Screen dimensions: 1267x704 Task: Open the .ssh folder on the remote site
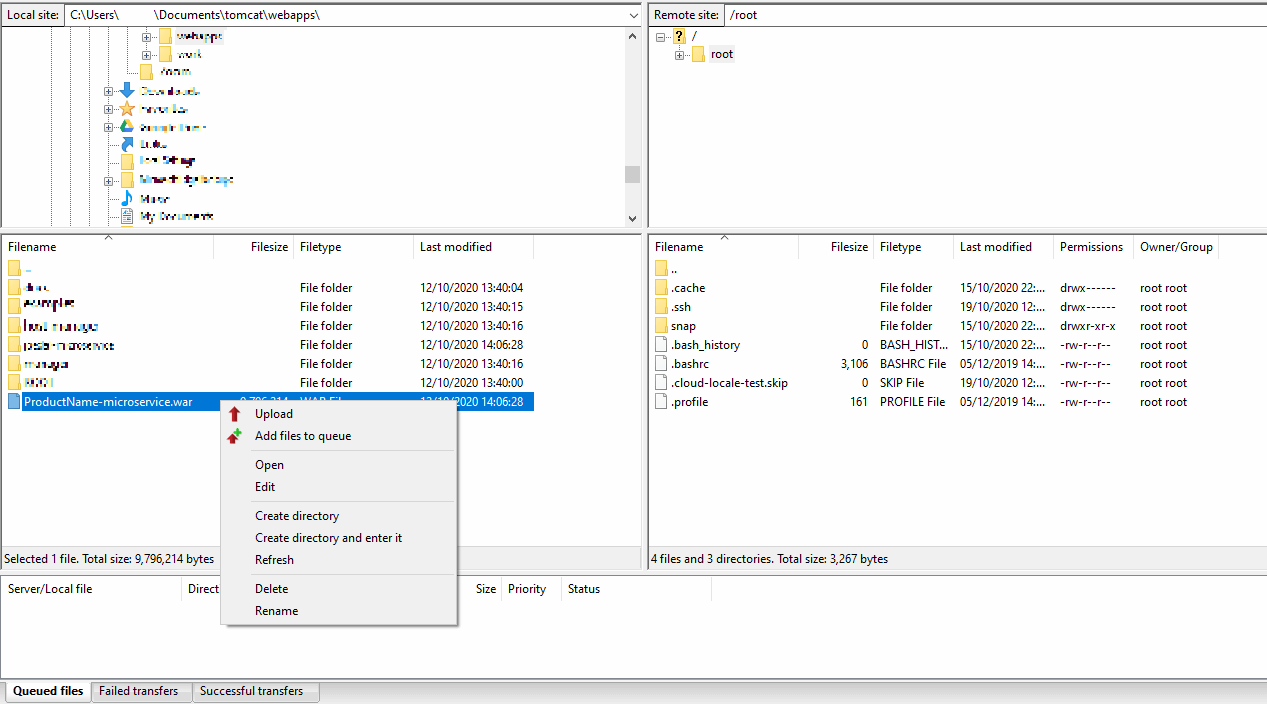(x=678, y=306)
